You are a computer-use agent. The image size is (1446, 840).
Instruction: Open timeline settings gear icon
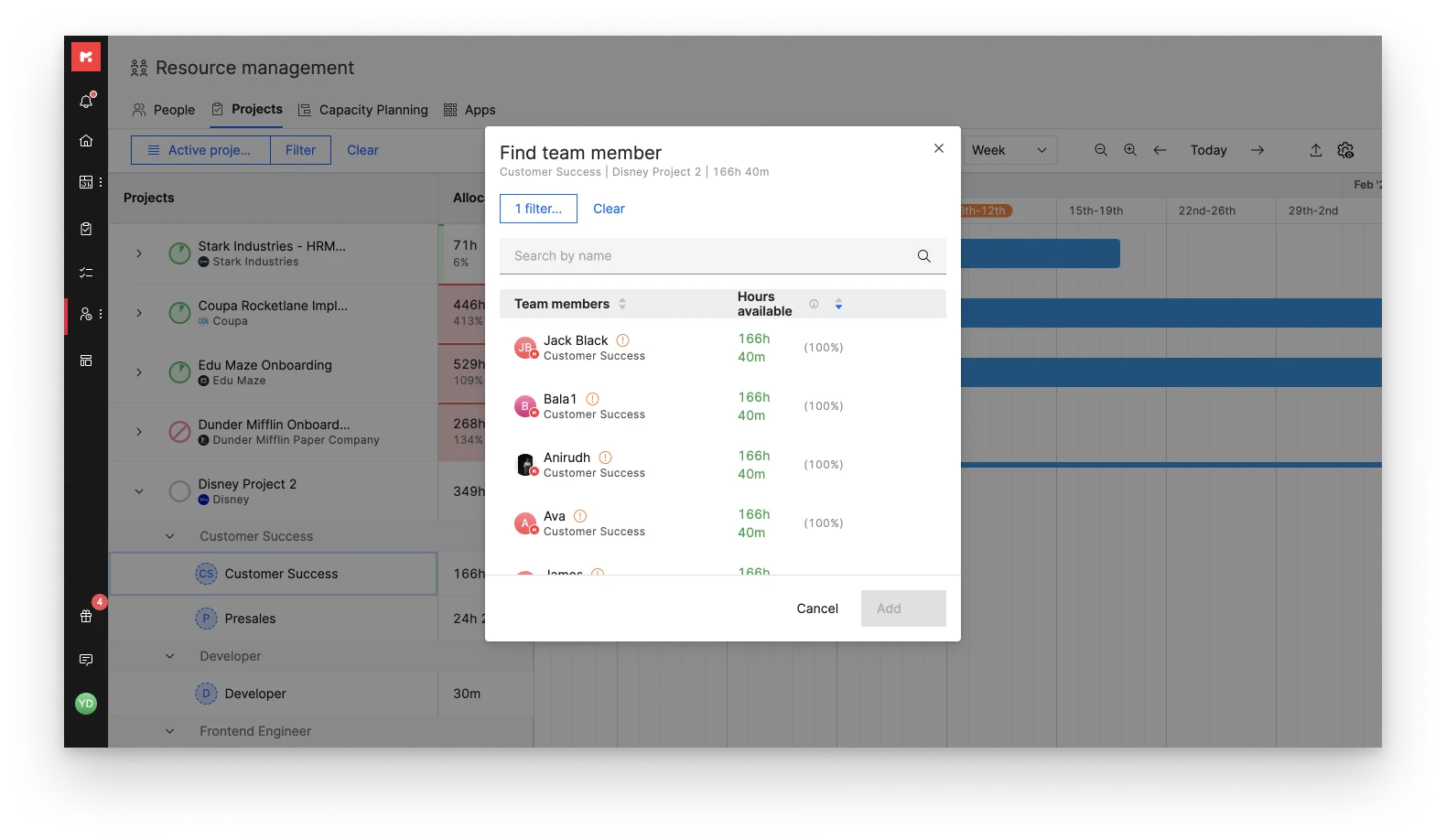[x=1345, y=150]
